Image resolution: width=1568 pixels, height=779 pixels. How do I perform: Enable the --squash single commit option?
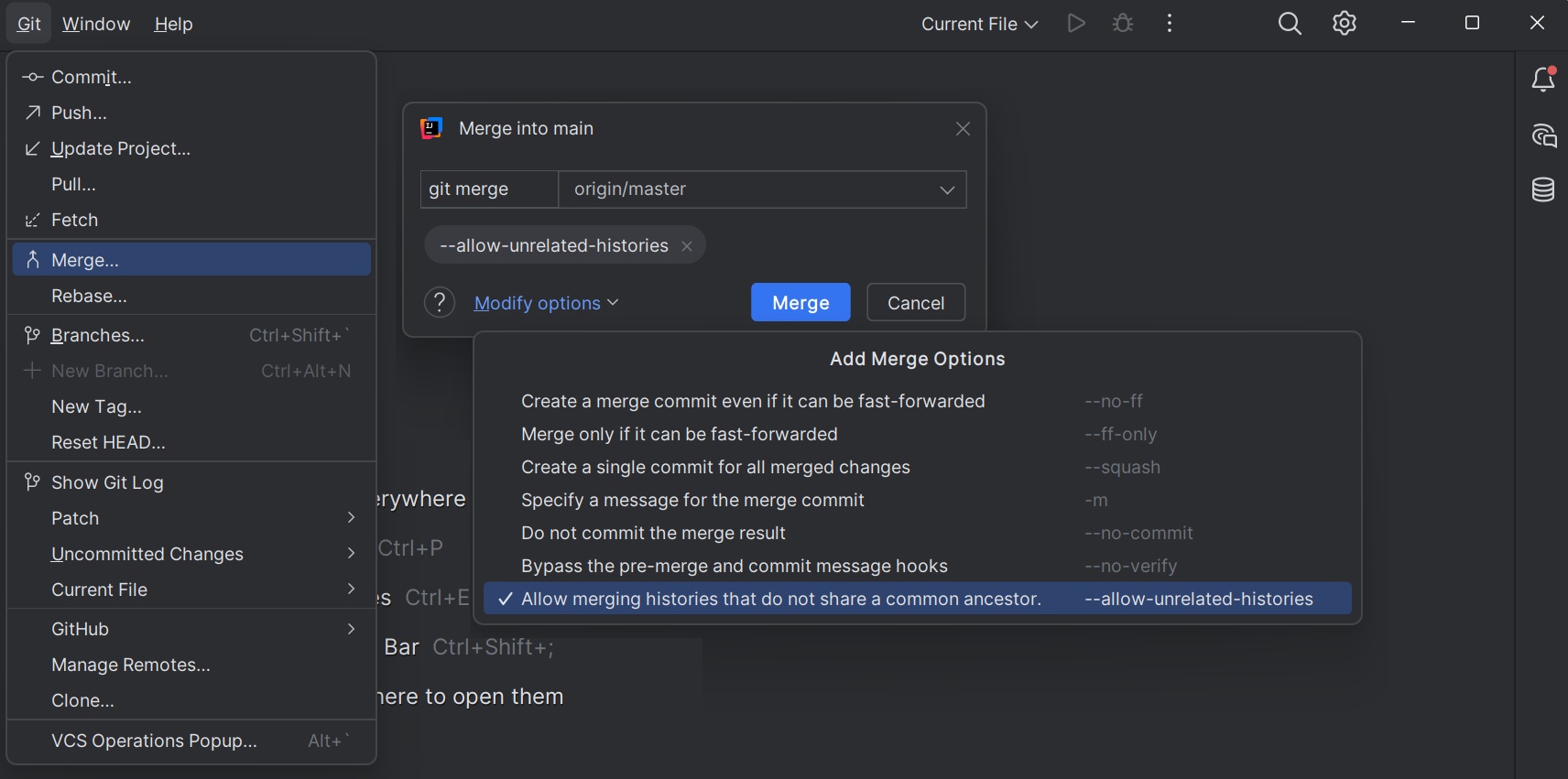click(x=917, y=467)
